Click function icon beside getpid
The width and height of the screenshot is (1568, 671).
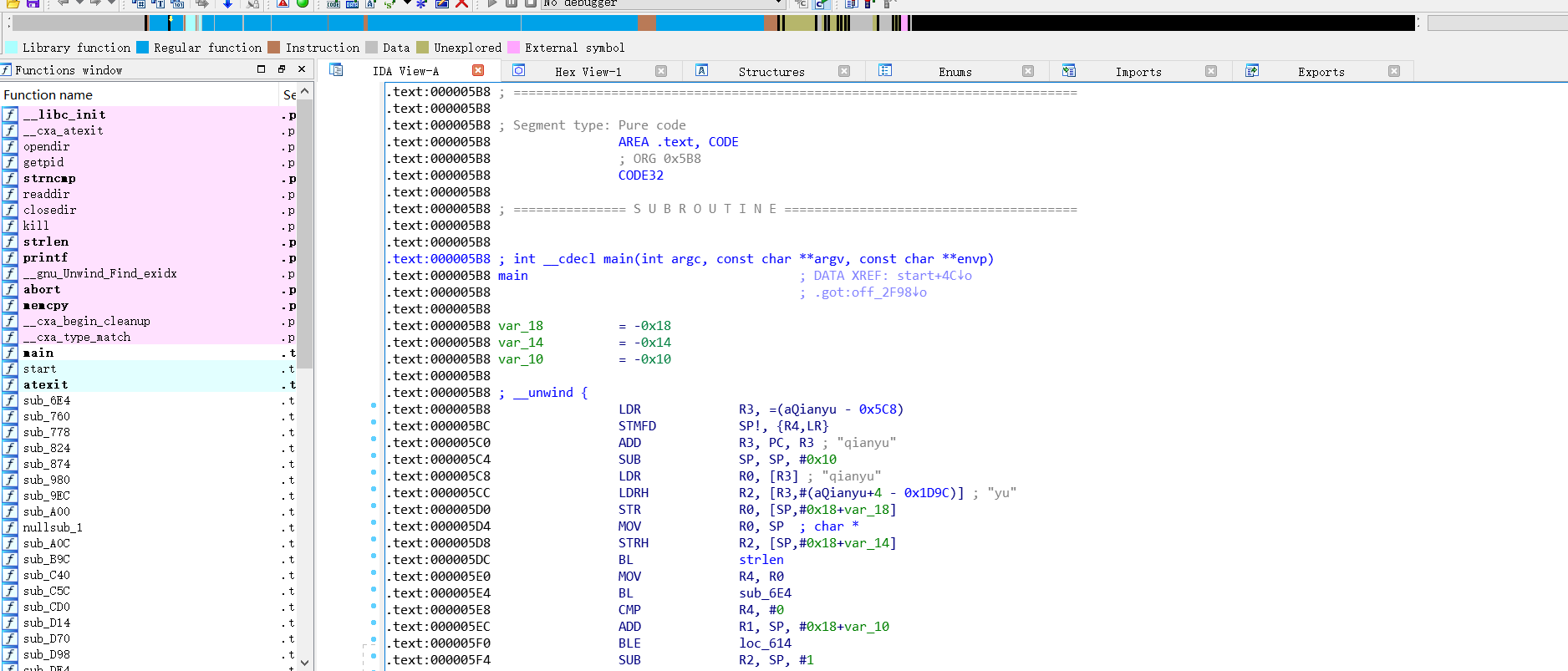[10, 162]
